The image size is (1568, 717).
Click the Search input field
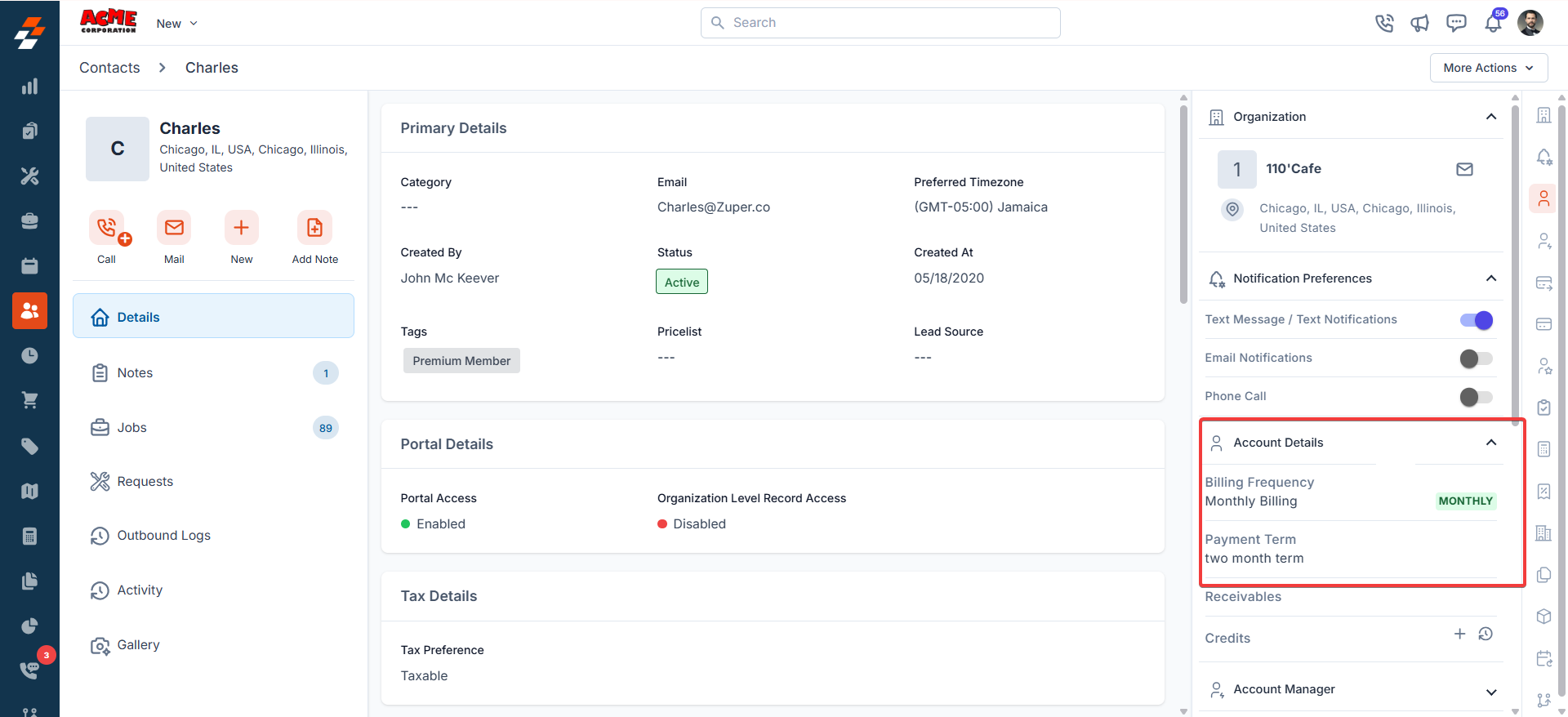click(x=880, y=23)
